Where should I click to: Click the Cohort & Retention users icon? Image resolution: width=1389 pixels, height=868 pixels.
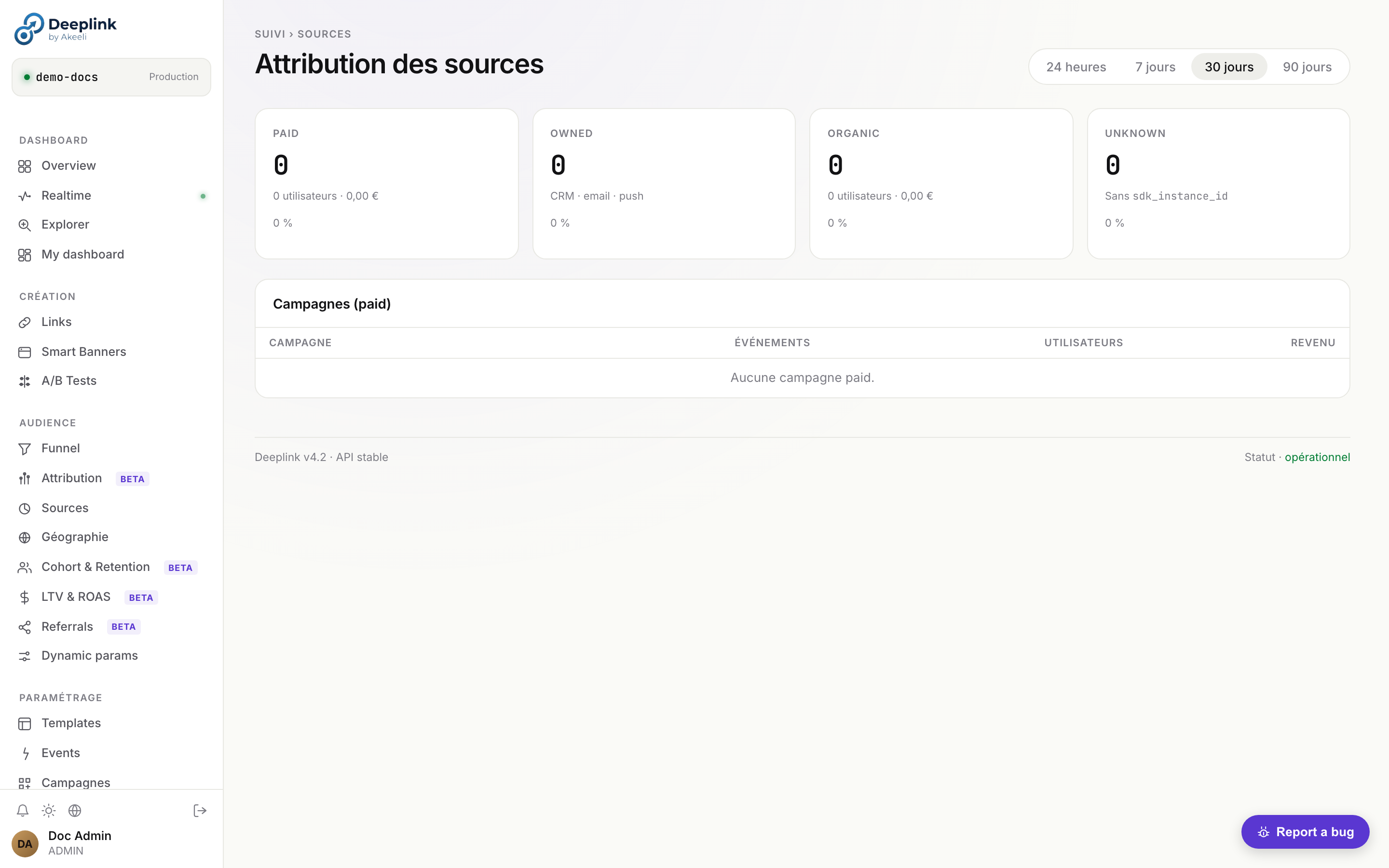24,568
